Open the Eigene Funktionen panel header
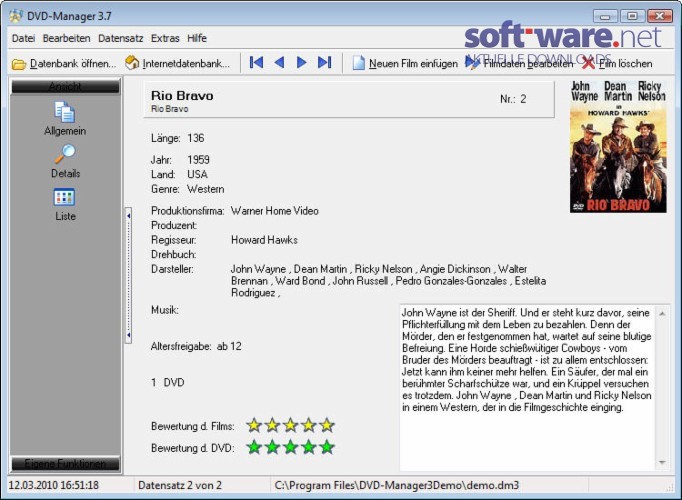The width and height of the screenshot is (682, 500). point(65,464)
